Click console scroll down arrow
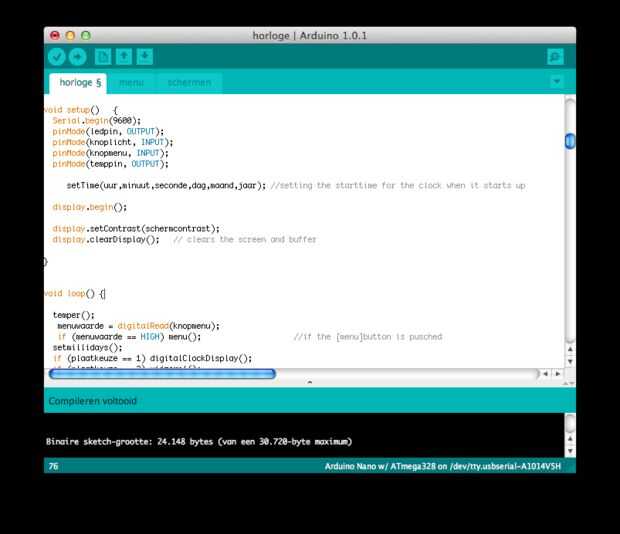 point(570,451)
